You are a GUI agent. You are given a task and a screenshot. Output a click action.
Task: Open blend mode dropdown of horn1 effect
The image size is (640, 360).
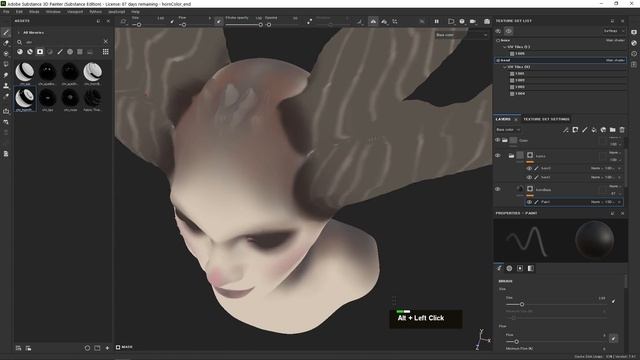(x=597, y=177)
